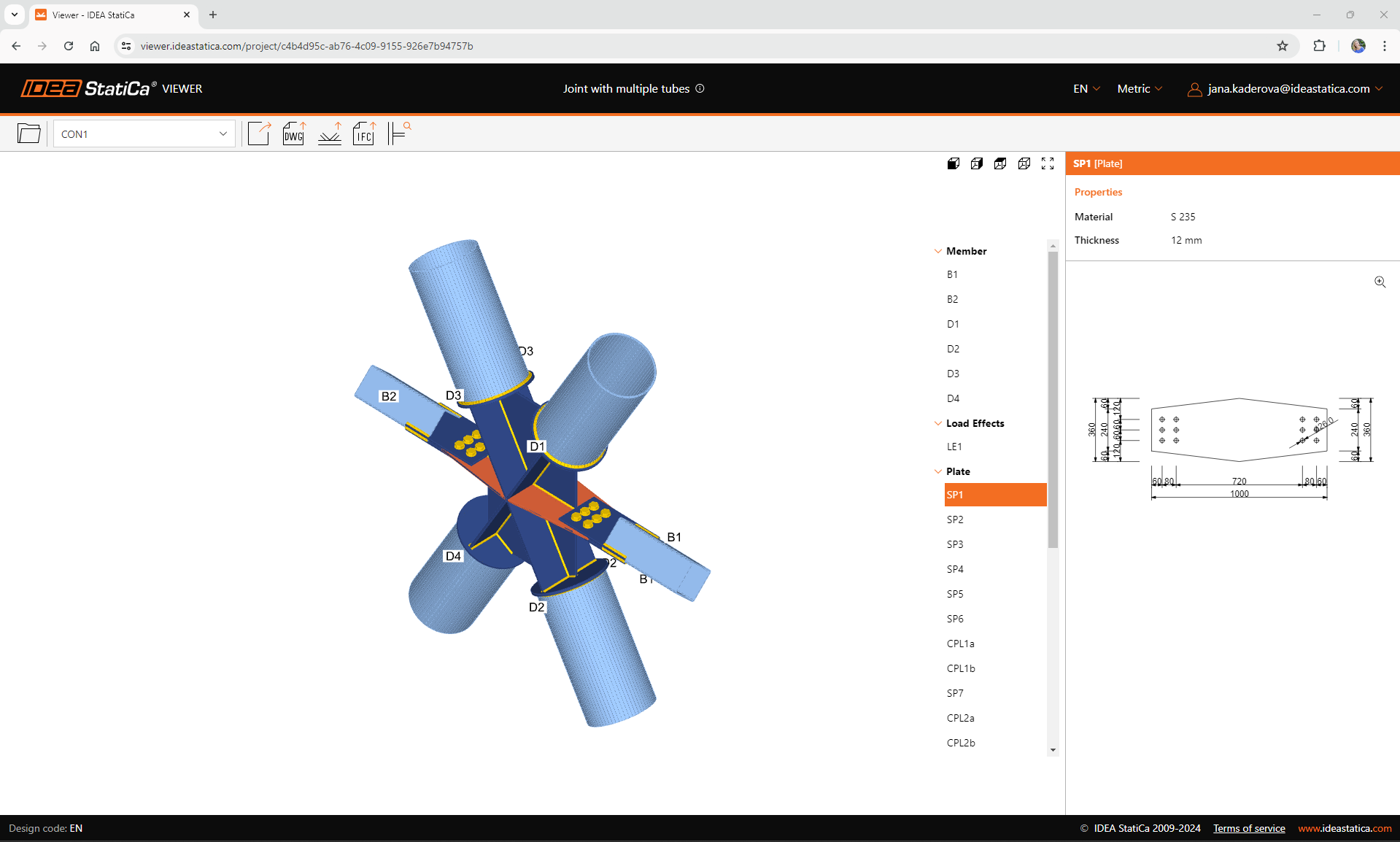Collapse the Member section
This screenshot has width=1400, height=842.
click(938, 251)
